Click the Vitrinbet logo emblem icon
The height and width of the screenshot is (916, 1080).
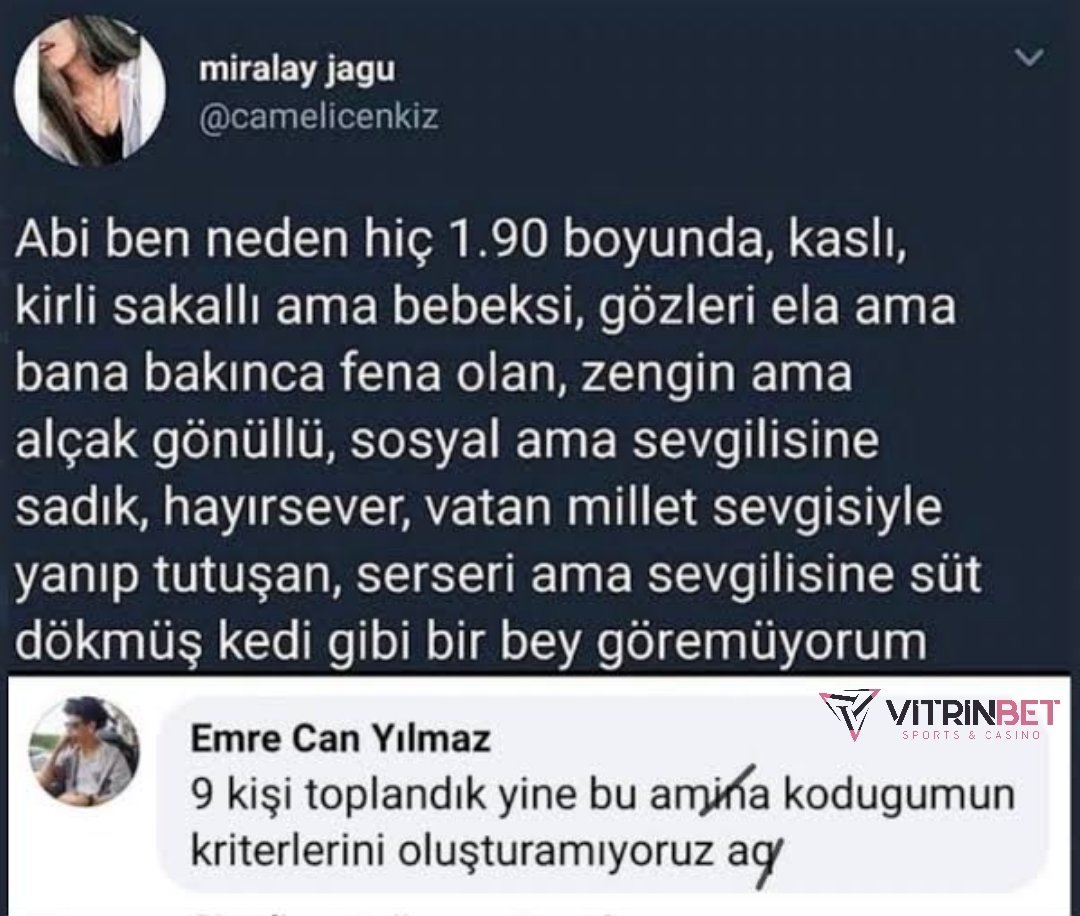tap(848, 713)
